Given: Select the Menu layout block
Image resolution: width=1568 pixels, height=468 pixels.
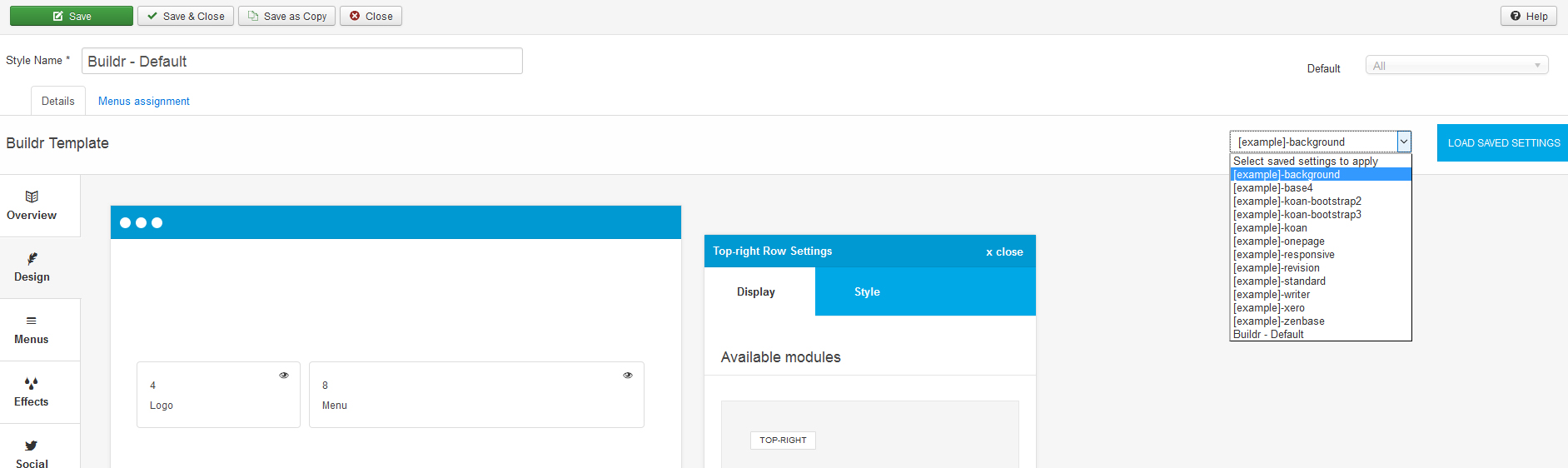Looking at the screenshot, I should click(x=476, y=395).
